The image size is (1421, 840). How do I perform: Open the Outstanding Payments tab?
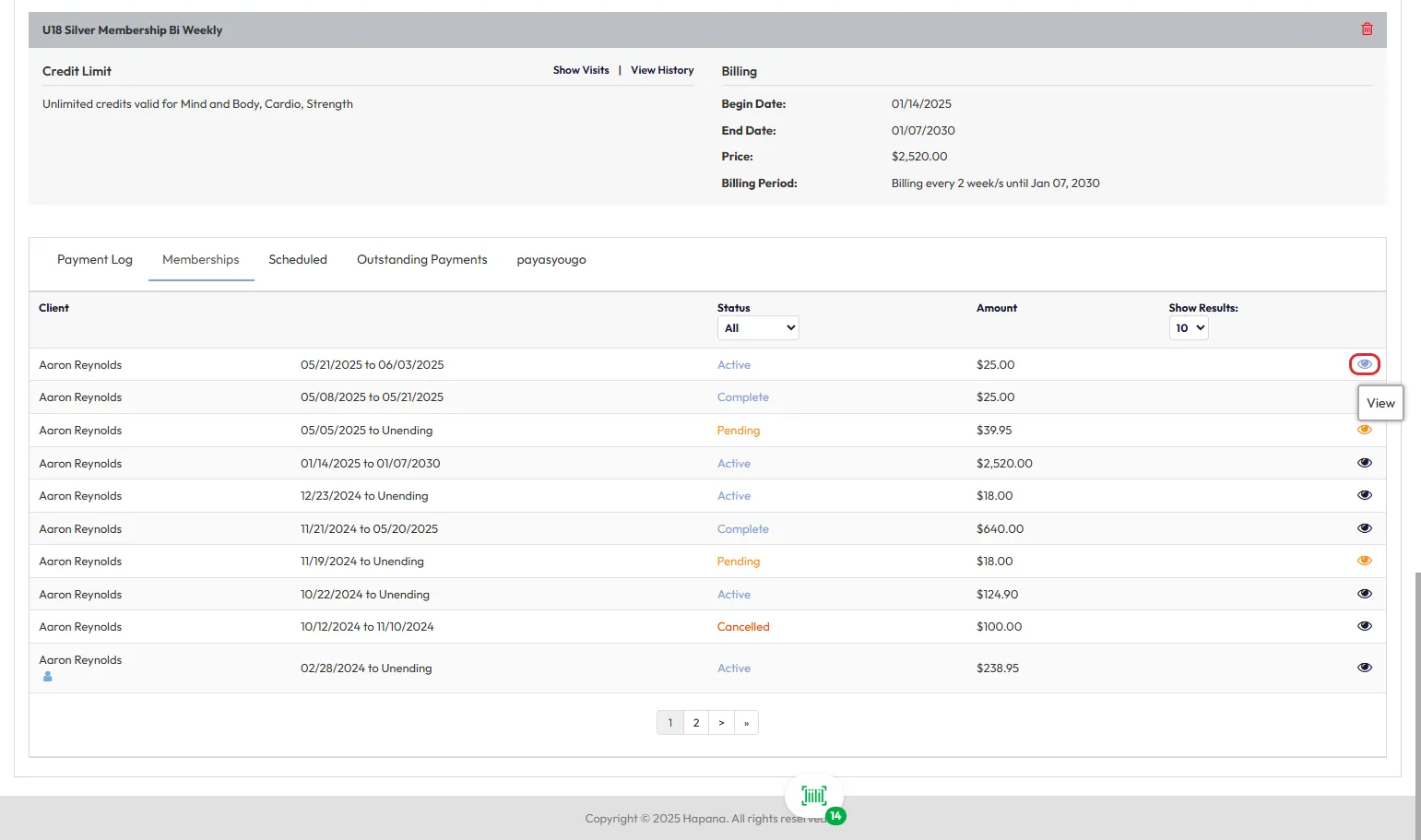click(421, 260)
